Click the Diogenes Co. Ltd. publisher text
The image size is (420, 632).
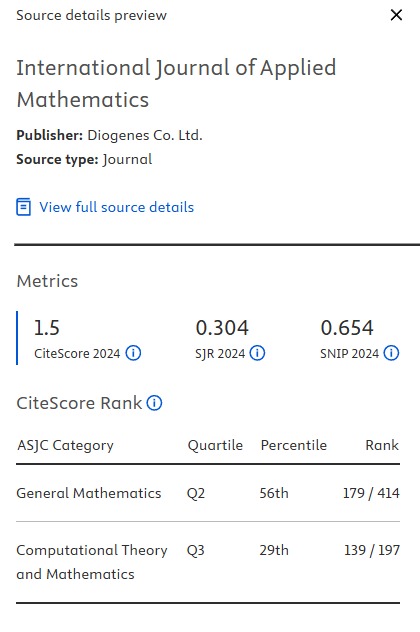pos(145,135)
